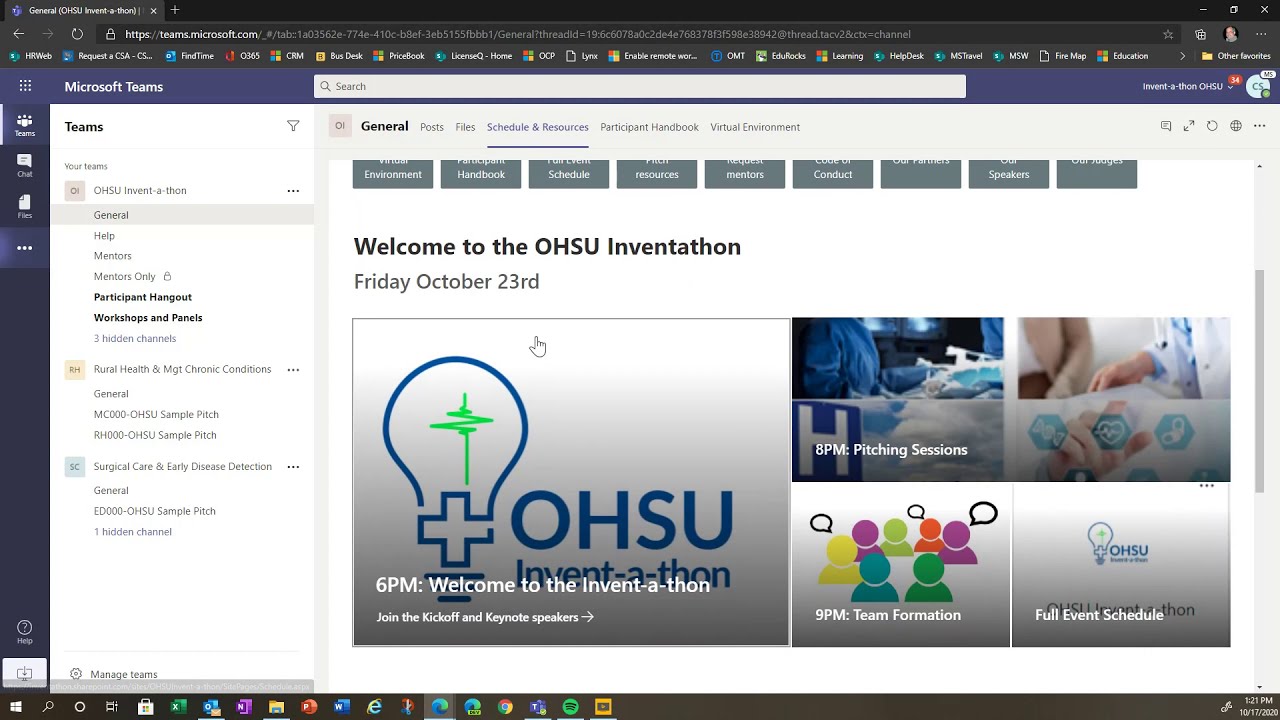
Task: Open more options for Rural Health team
Action: point(293,369)
